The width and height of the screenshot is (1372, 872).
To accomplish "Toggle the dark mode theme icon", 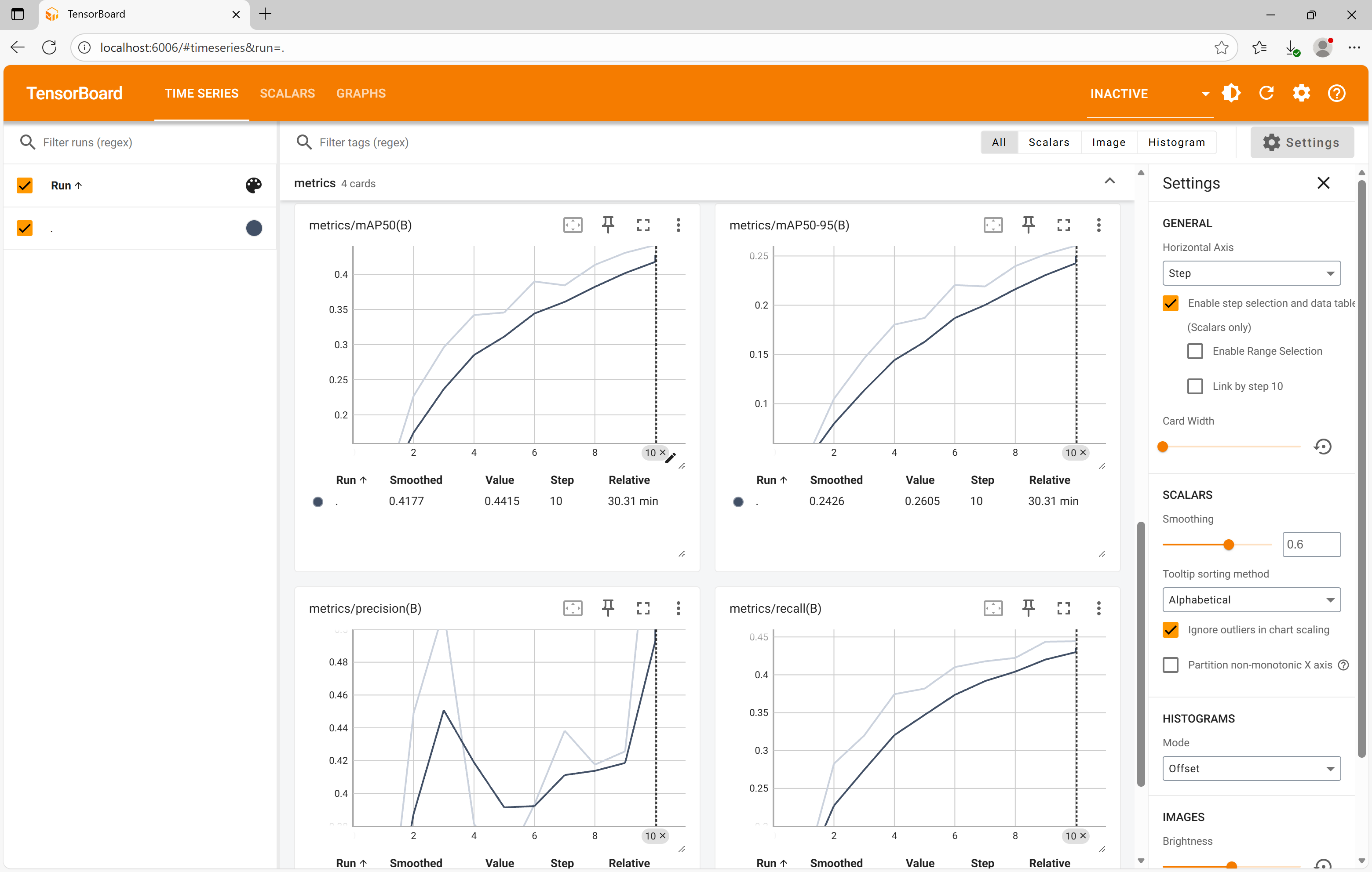I will tap(1231, 94).
